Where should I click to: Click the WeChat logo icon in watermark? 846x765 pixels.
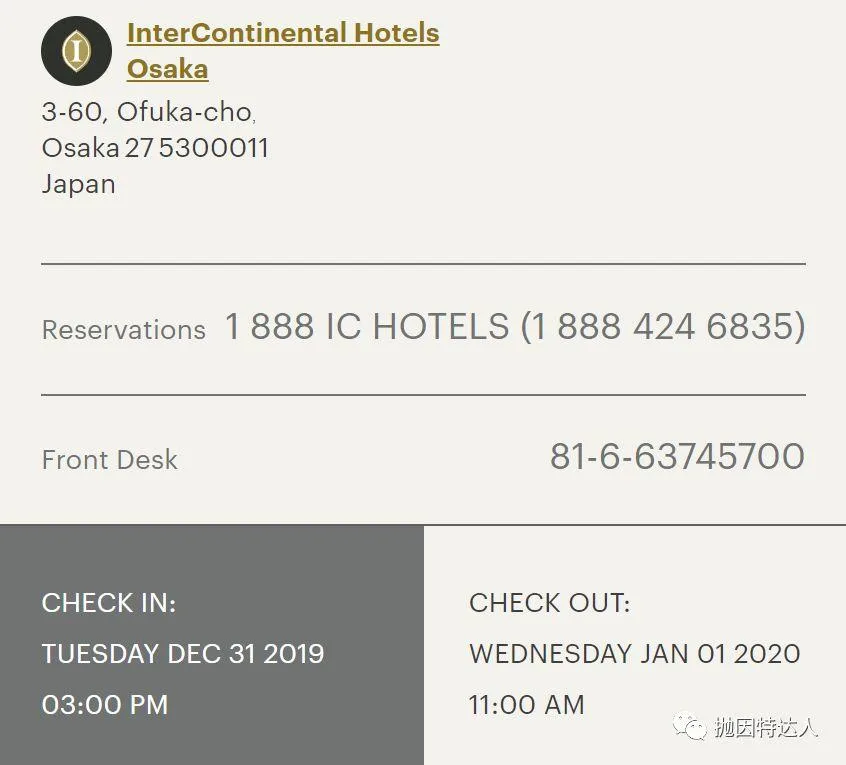point(689,727)
